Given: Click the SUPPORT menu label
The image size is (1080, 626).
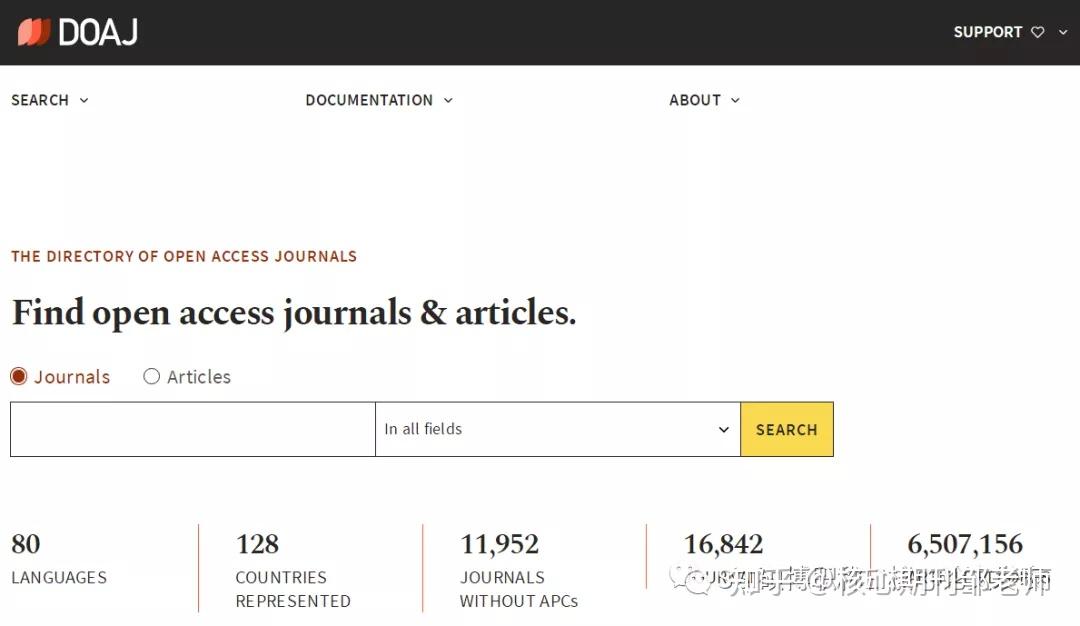Looking at the screenshot, I should point(988,32).
